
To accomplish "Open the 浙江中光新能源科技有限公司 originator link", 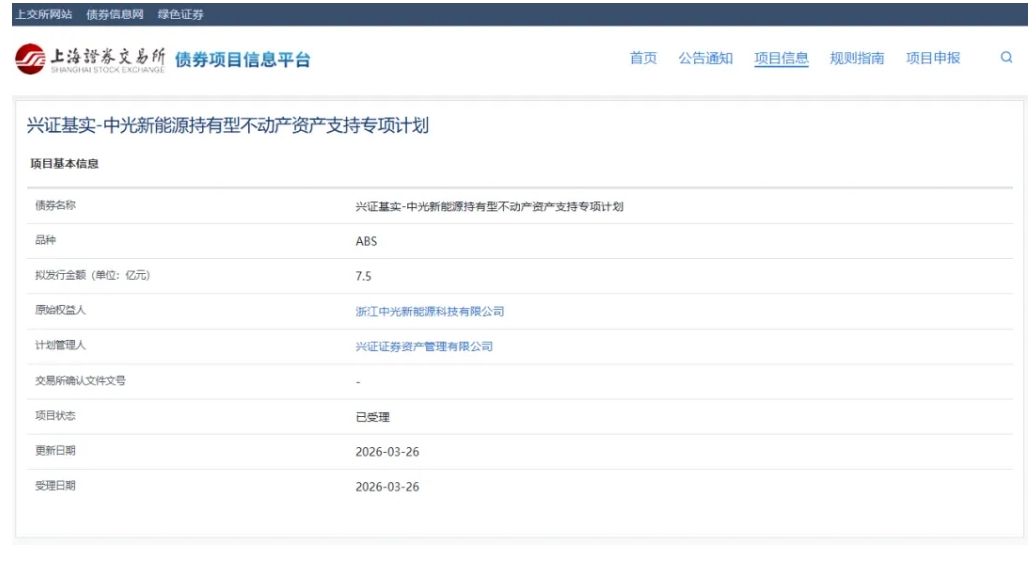I will point(430,311).
